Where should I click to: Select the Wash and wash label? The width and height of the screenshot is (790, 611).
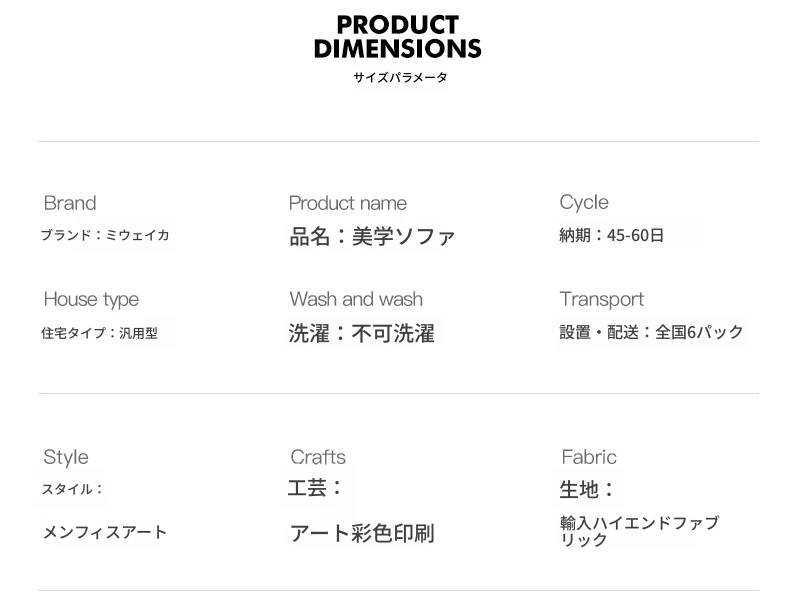coord(356,299)
